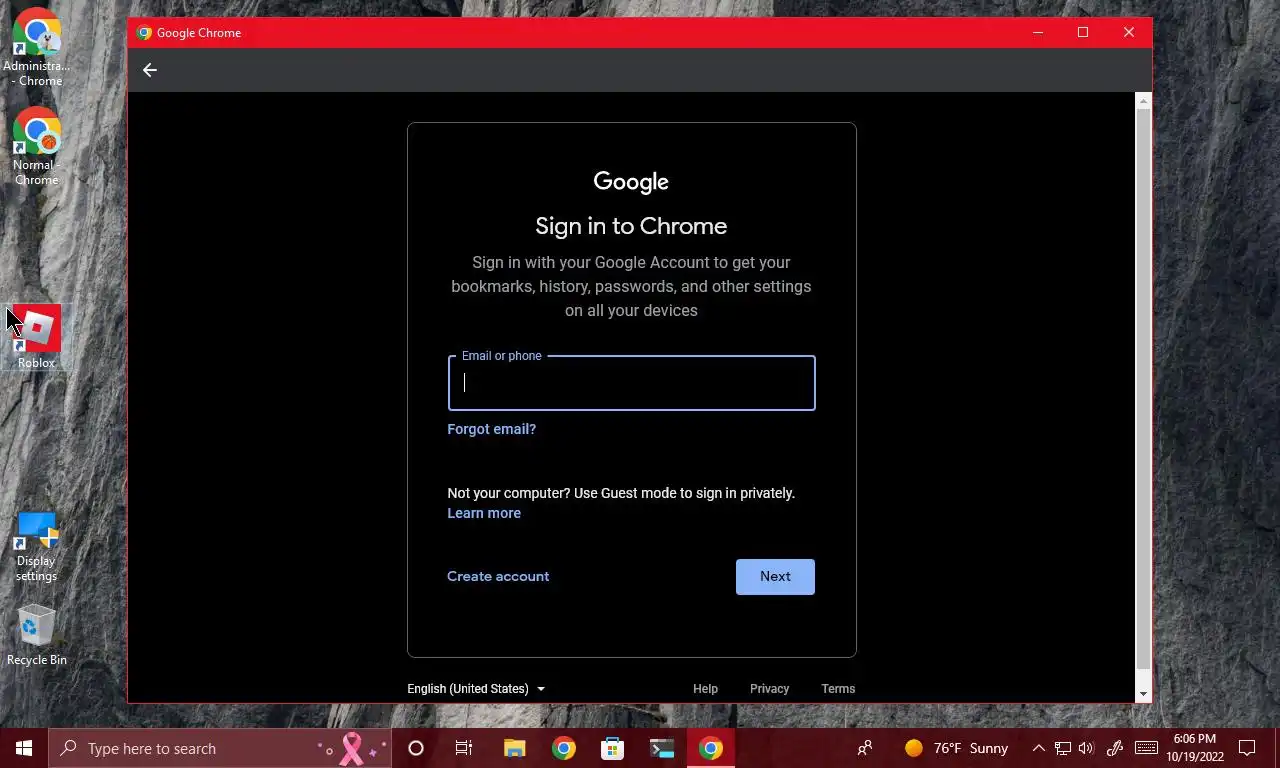Click the Create account button
The width and height of the screenshot is (1280, 768).
click(x=498, y=576)
